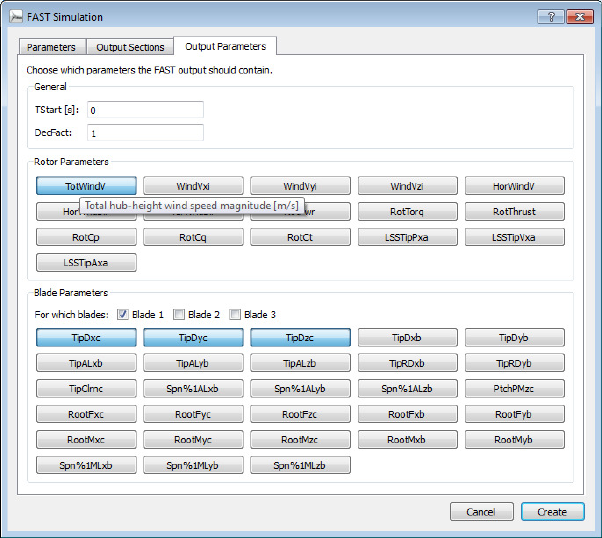
Task: Enable the Spn%1ALxb parameter
Action: 193,389
